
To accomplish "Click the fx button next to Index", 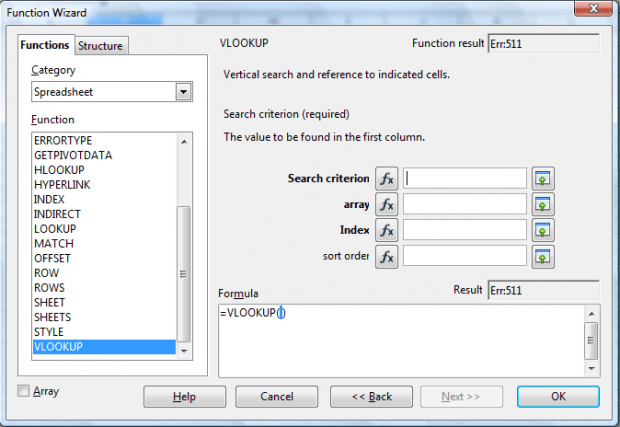I will pos(386,230).
